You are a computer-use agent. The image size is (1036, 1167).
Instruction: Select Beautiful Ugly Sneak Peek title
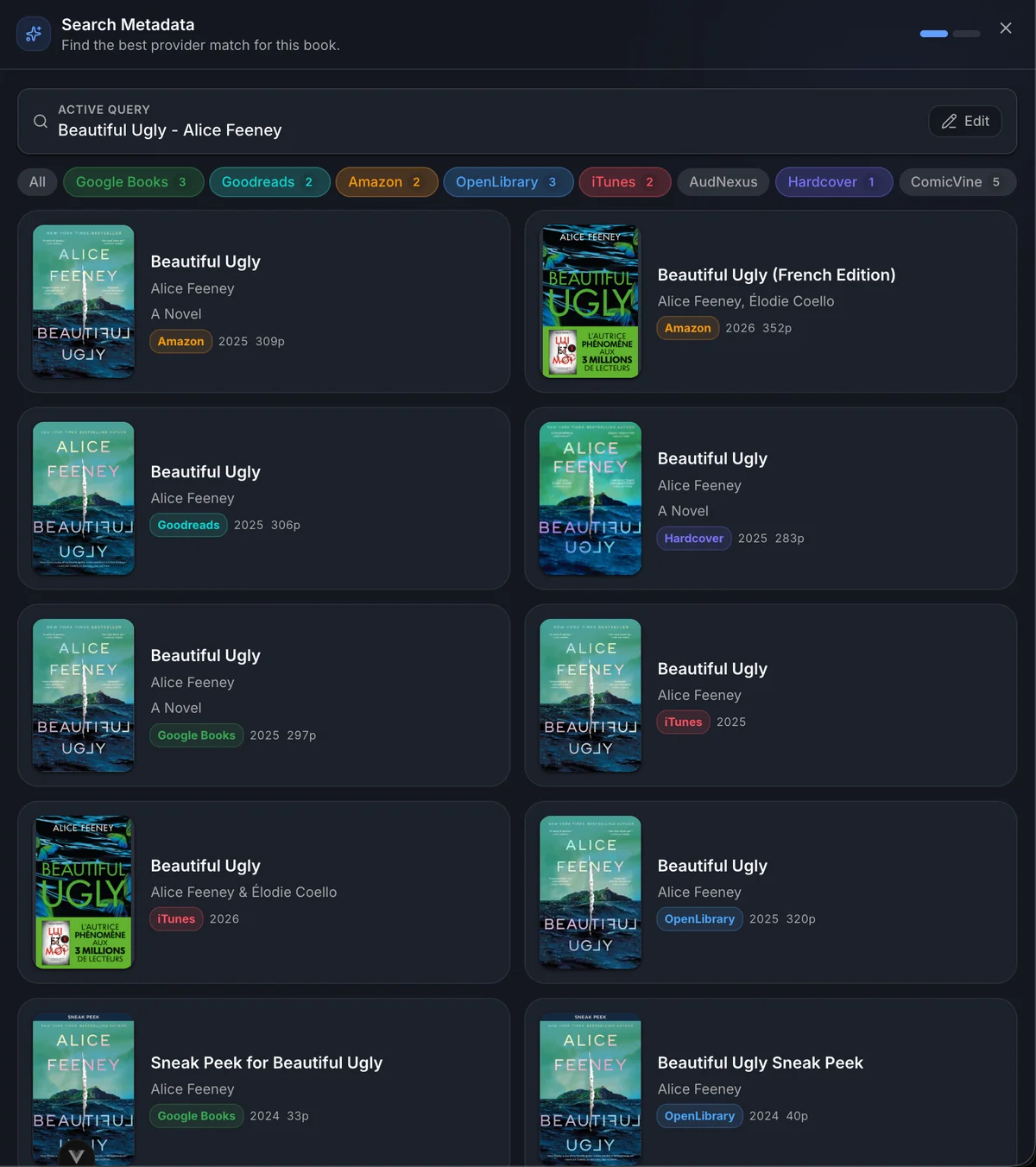[760, 1063]
